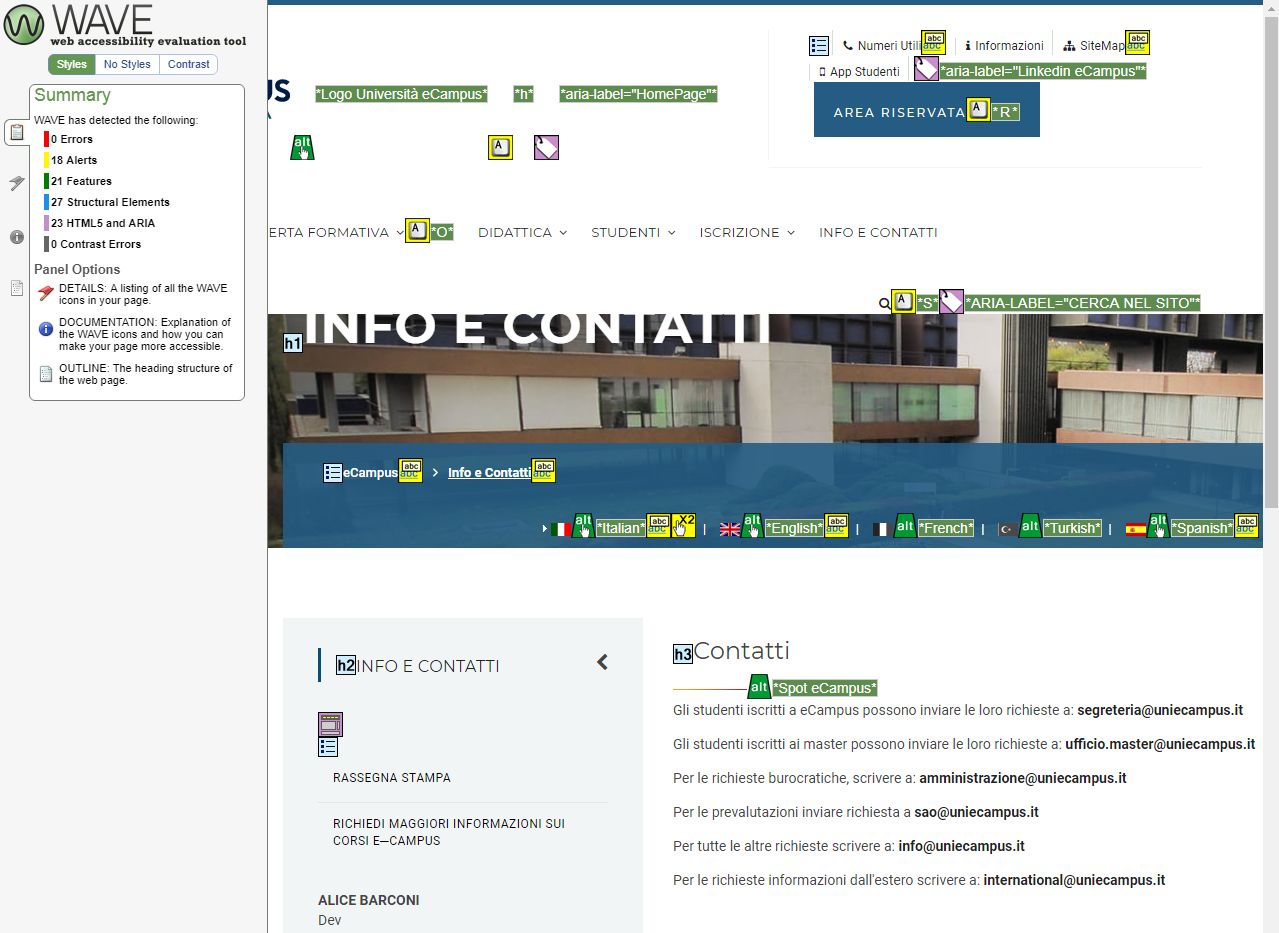Viewport: 1279px width, 933px height.
Task: Click the purple navigation landmark icon in sidebar
Action: point(330,724)
